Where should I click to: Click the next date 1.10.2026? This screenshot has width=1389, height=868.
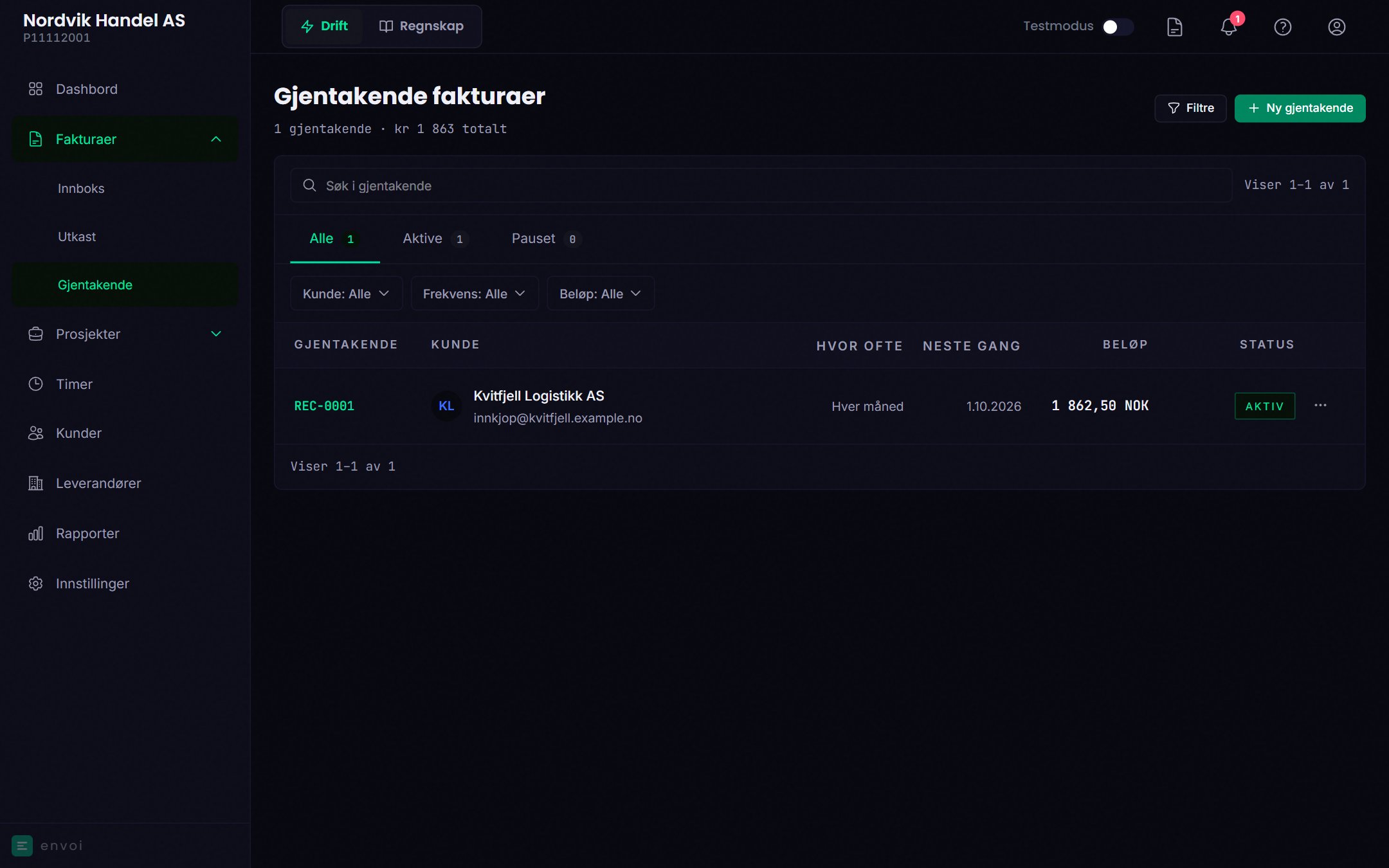click(994, 406)
